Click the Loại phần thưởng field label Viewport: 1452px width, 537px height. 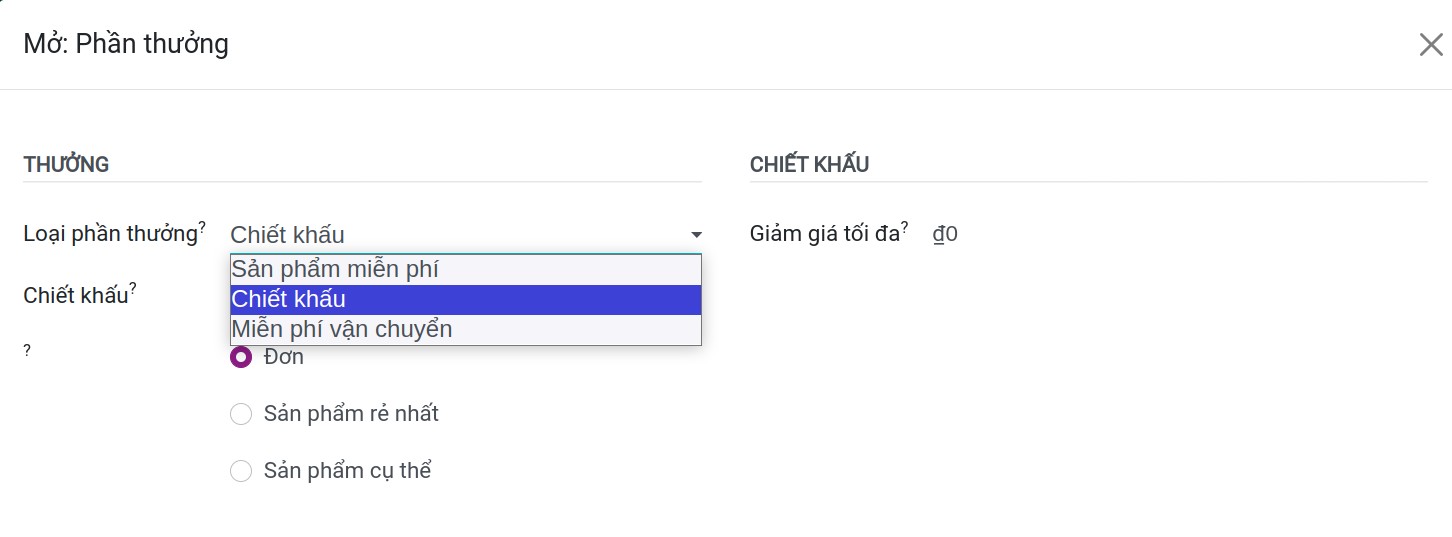click(110, 234)
